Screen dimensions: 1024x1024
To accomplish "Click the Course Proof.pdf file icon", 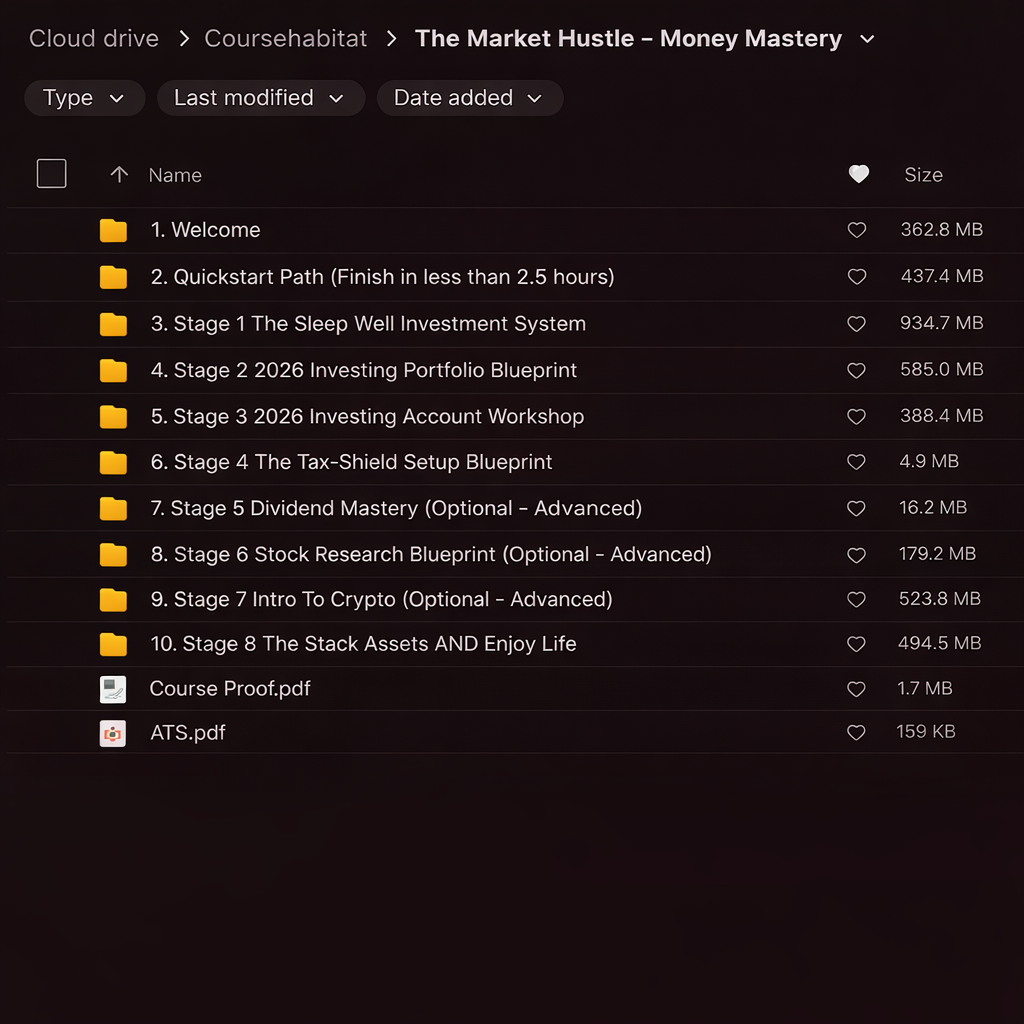I will coord(113,689).
